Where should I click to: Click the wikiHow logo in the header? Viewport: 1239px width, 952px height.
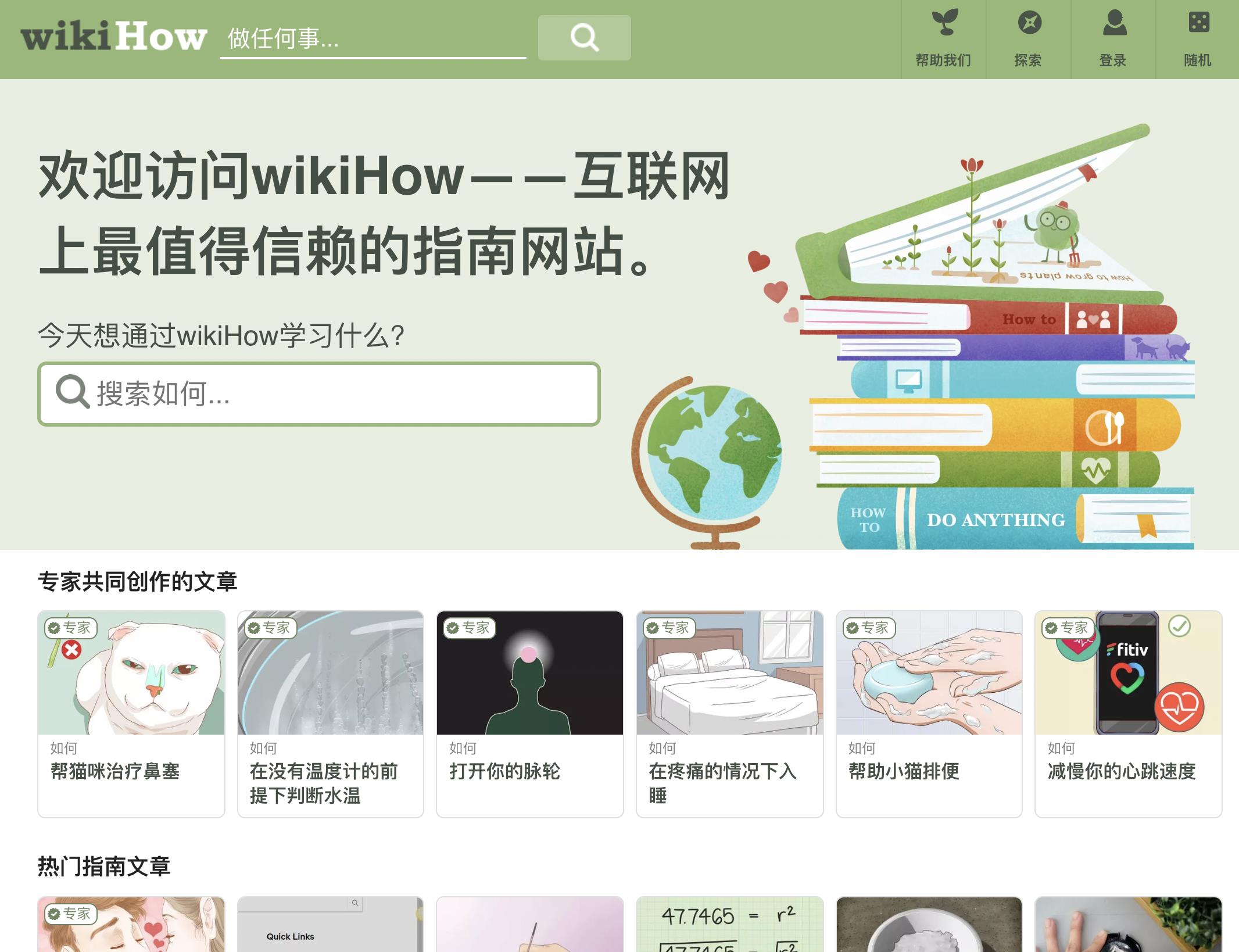click(x=114, y=37)
